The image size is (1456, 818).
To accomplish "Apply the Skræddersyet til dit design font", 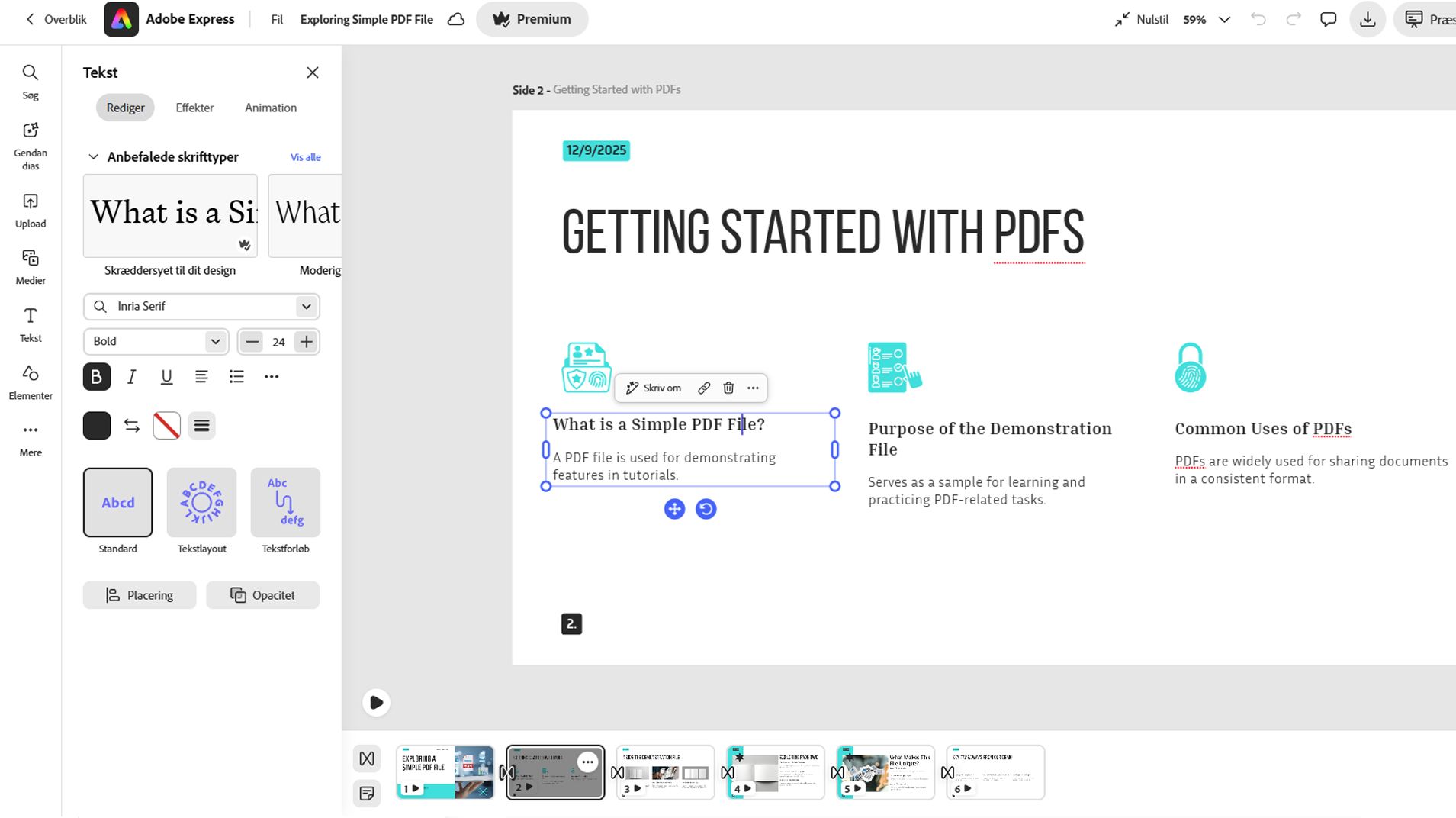I will 170,216.
